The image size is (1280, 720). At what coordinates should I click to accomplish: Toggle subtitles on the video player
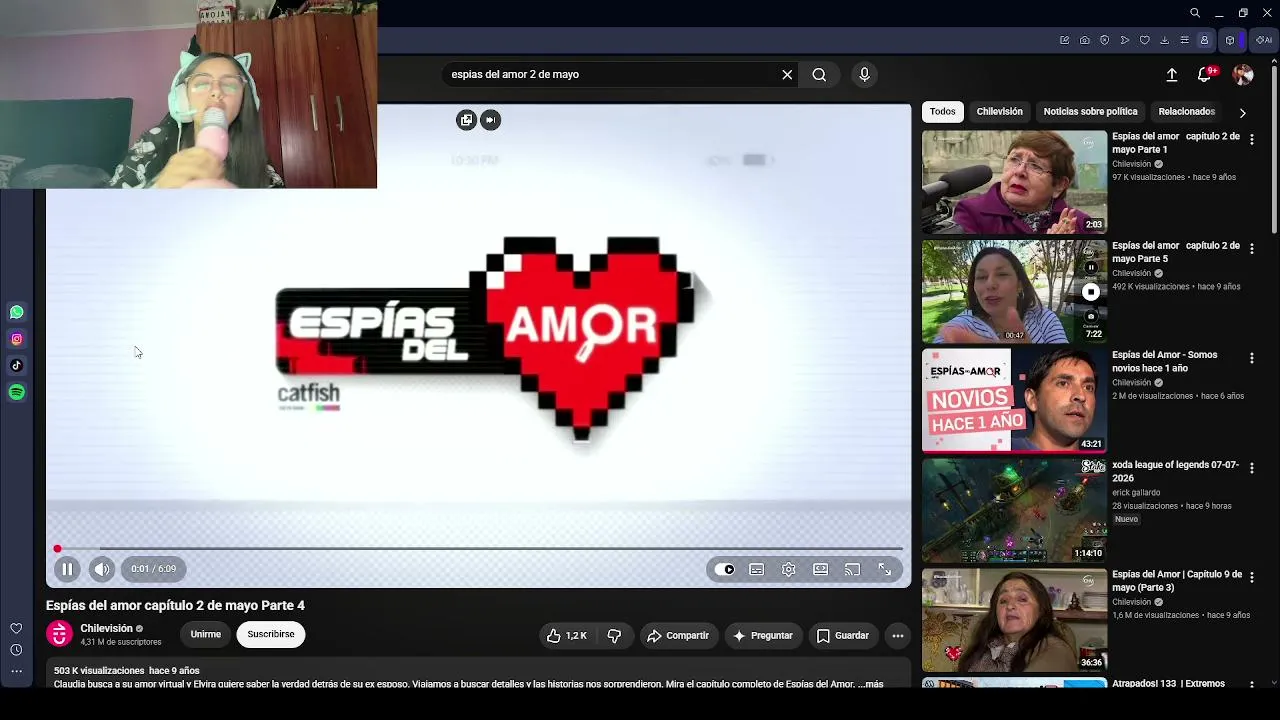[757, 569]
